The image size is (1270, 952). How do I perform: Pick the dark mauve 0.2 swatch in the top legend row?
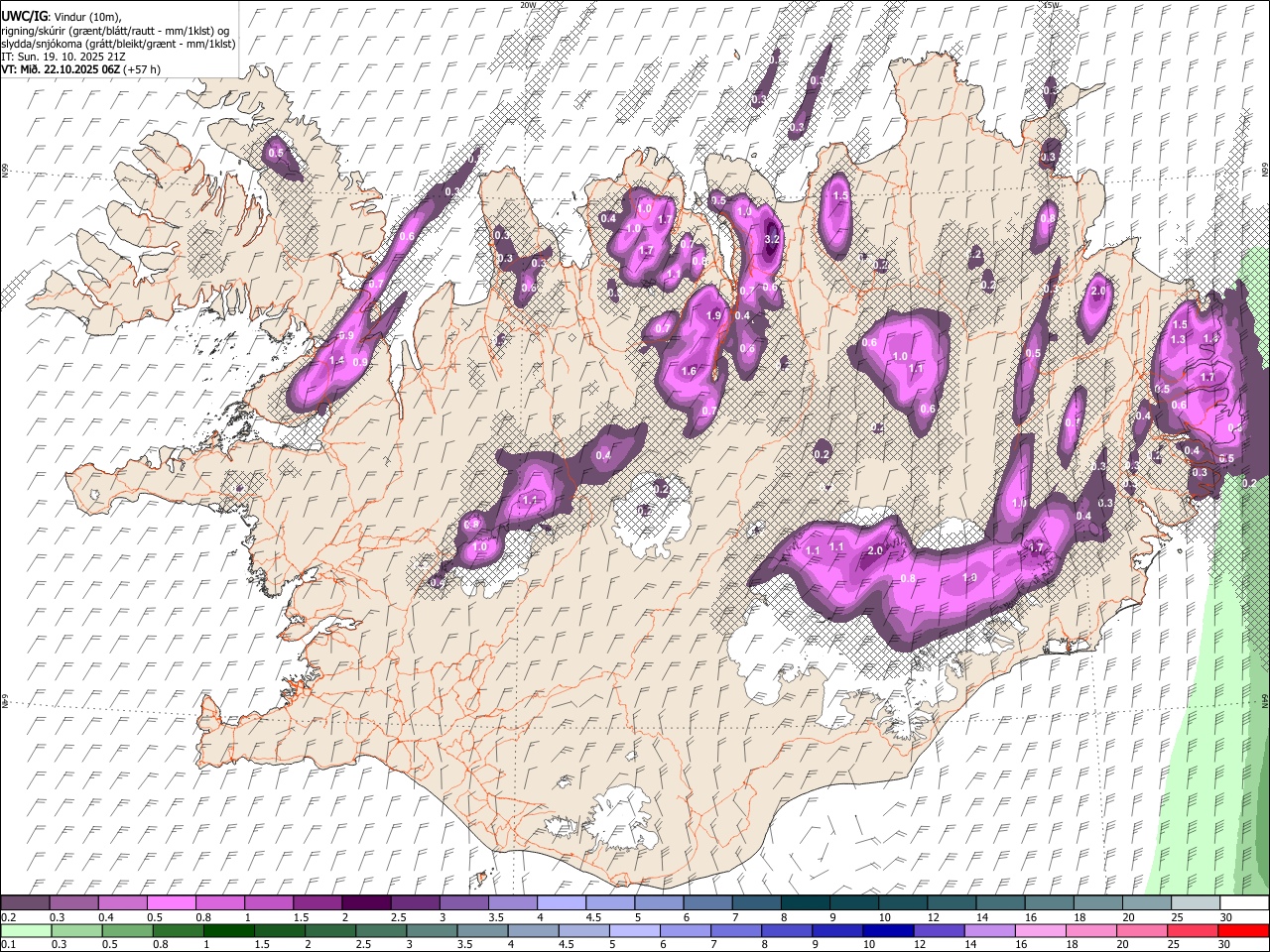(25, 903)
